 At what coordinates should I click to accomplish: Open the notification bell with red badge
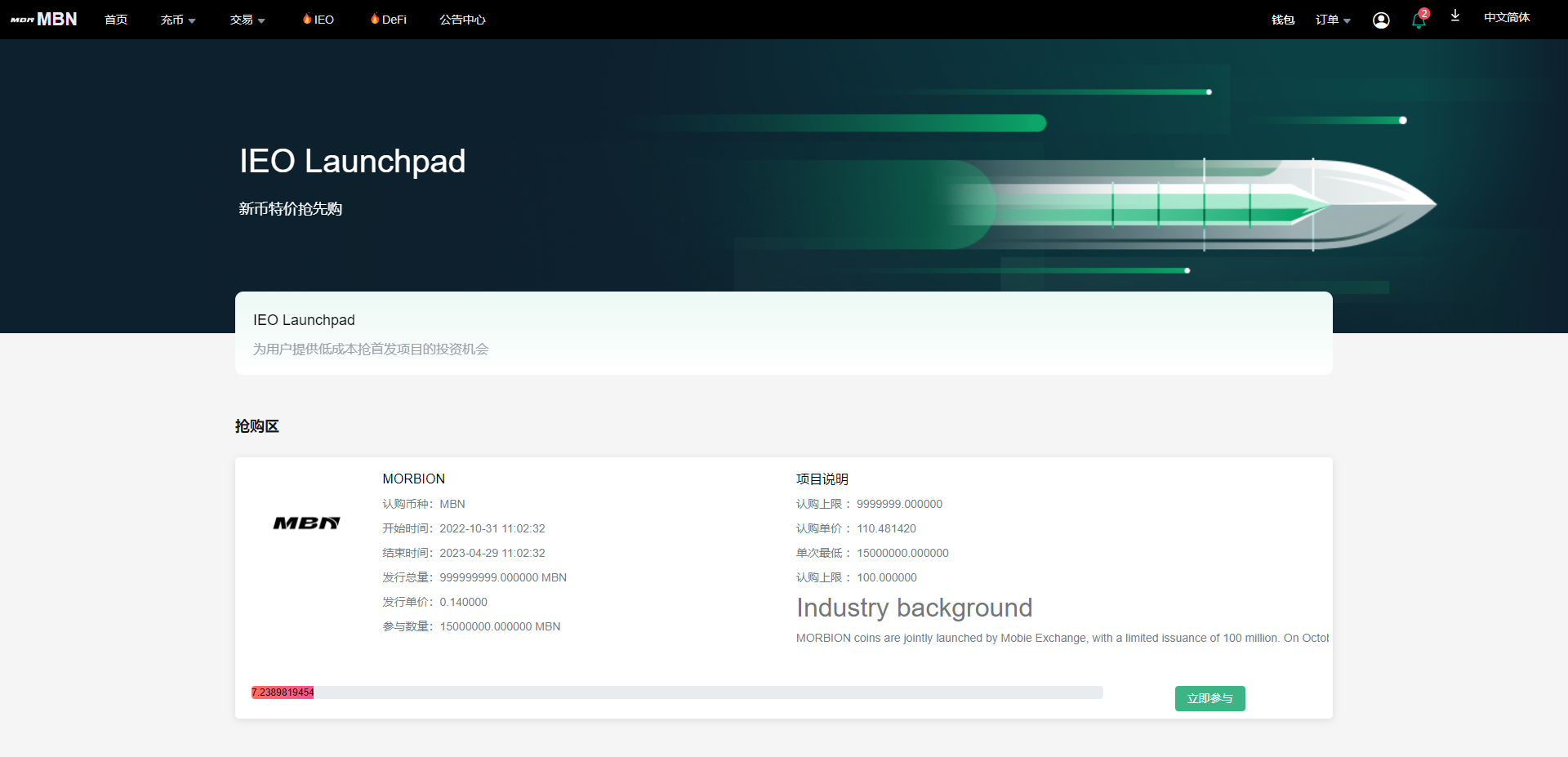pyautogui.click(x=1419, y=20)
